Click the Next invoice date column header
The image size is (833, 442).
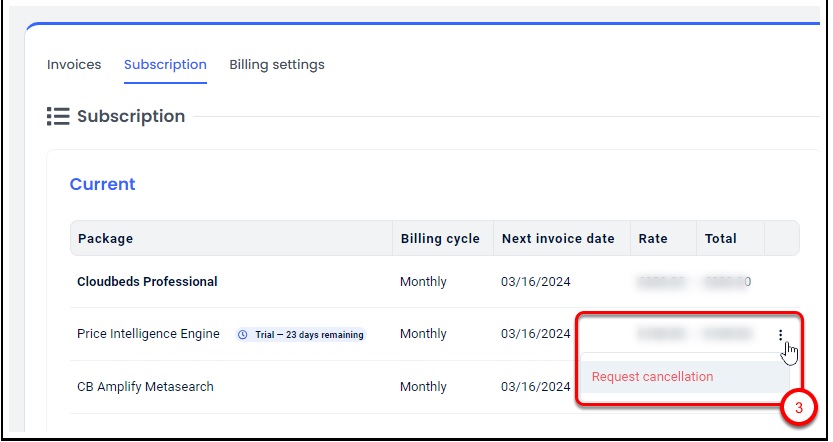pos(558,239)
